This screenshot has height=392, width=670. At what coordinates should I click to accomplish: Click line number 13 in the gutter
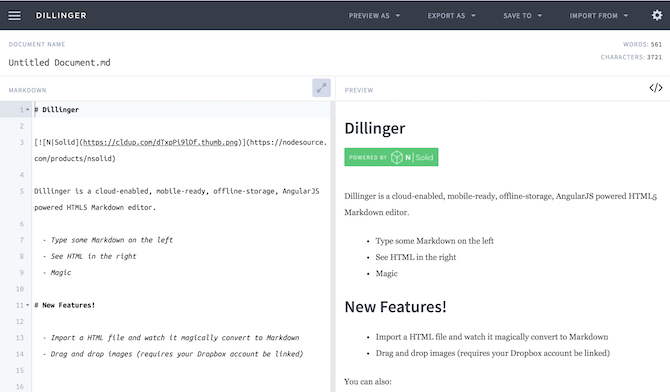coord(20,338)
